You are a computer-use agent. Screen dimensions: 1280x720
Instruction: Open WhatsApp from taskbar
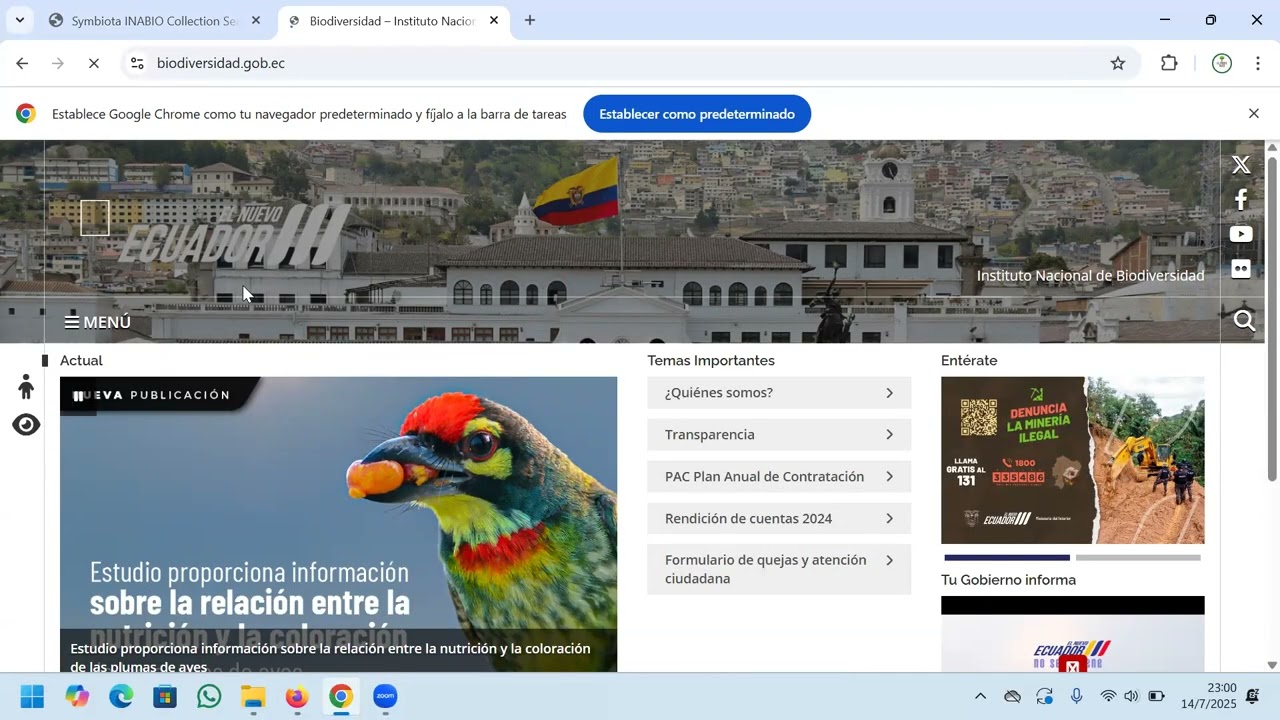coord(209,696)
